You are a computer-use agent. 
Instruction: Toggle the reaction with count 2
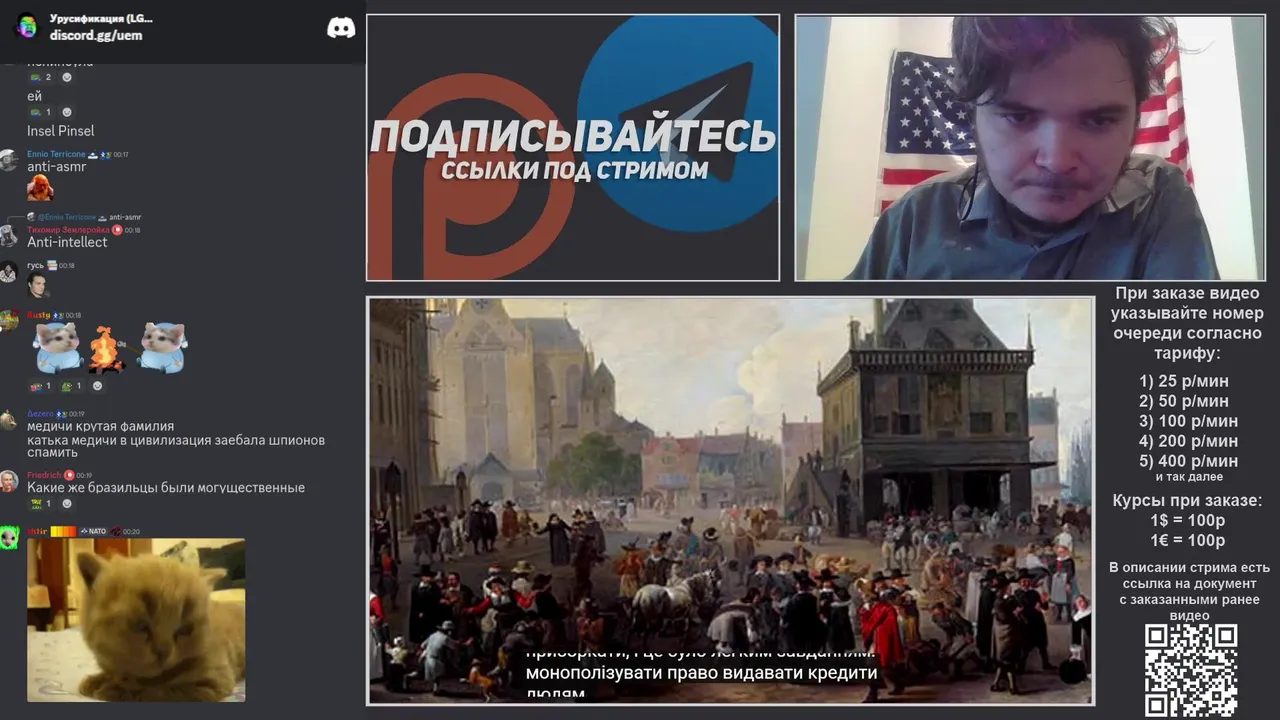coord(41,77)
